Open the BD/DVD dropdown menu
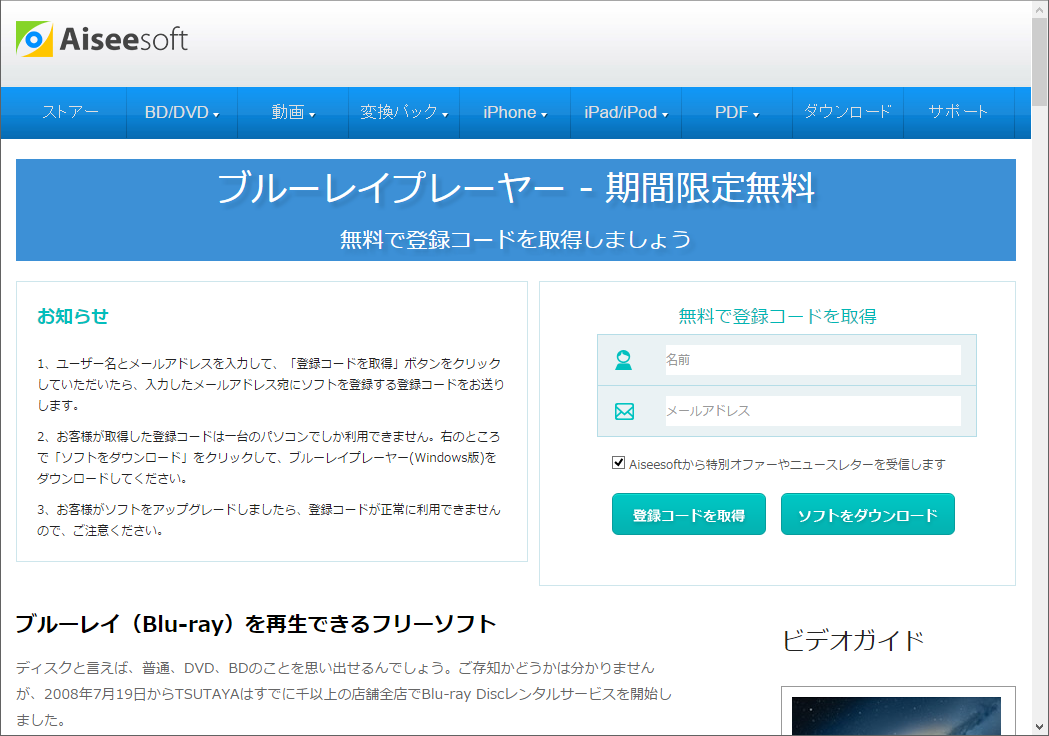This screenshot has height=736, width=1049. point(181,112)
